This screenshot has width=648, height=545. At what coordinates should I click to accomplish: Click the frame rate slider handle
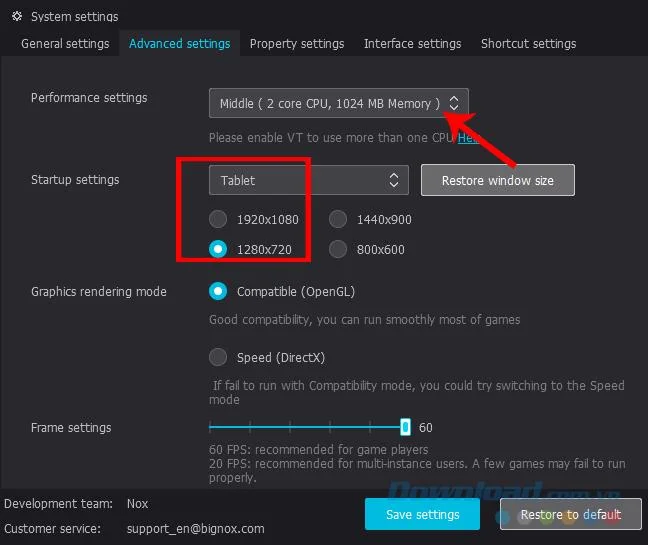pyautogui.click(x=405, y=427)
